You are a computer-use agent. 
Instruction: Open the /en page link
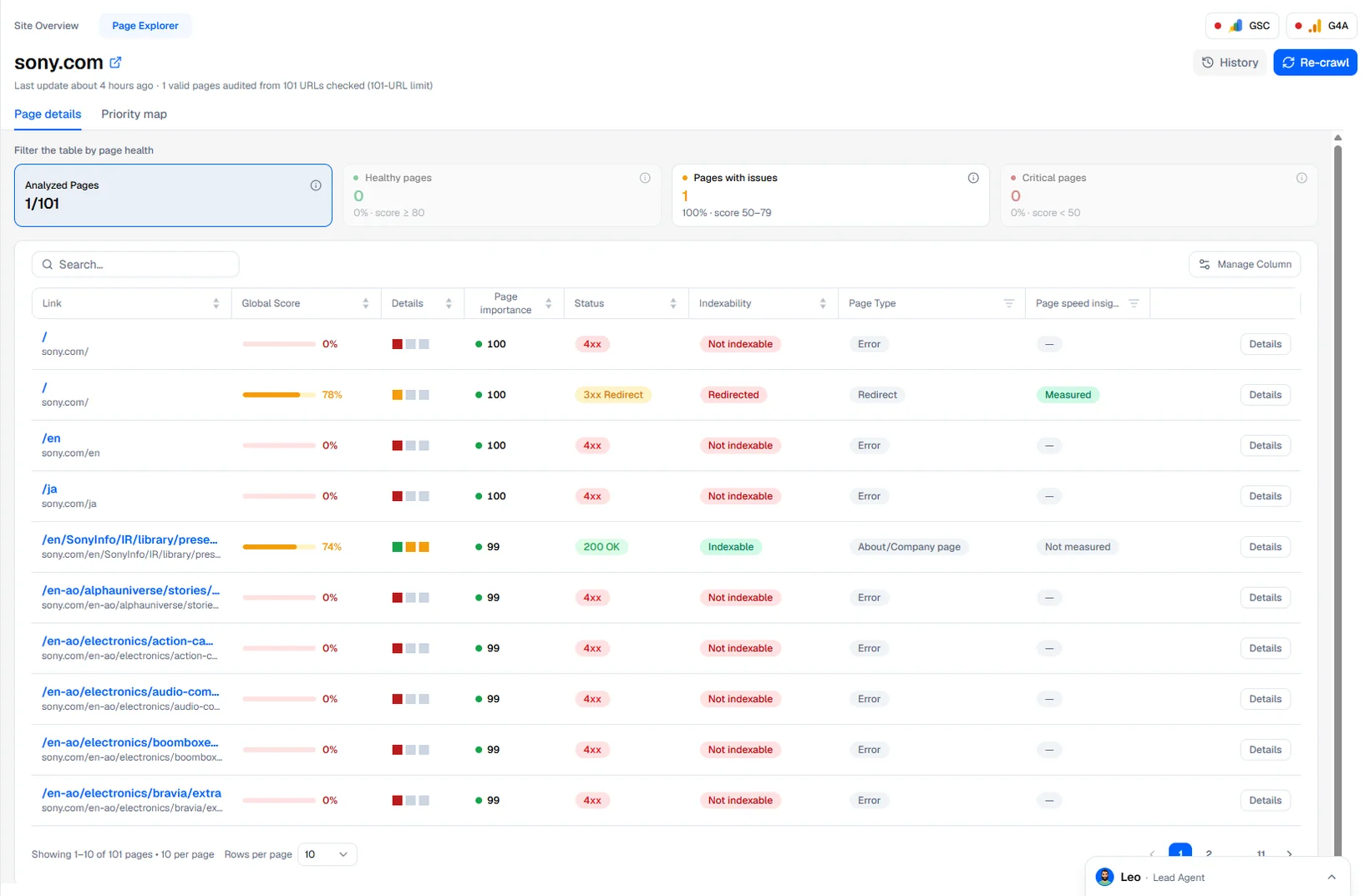(51, 438)
